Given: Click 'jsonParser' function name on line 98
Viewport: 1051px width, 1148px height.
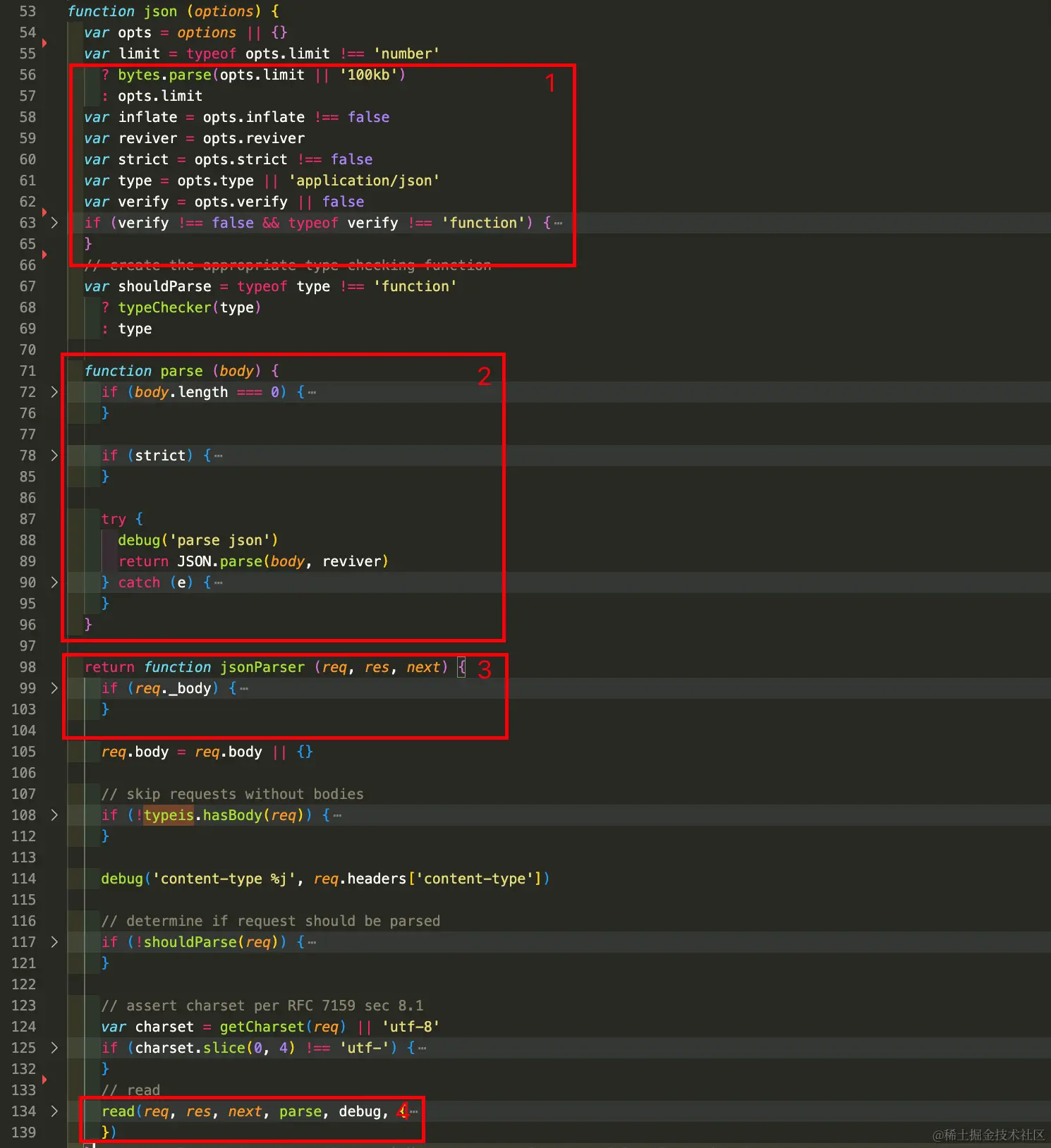Looking at the screenshot, I should pyautogui.click(x=262, y=667).
